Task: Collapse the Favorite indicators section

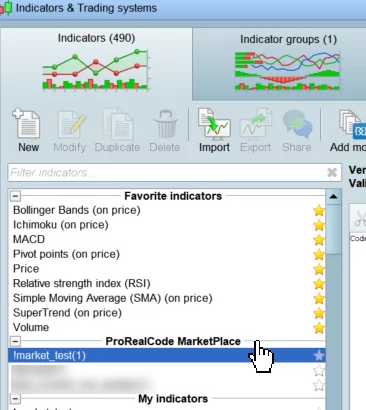Action: [x=15, y=196]
